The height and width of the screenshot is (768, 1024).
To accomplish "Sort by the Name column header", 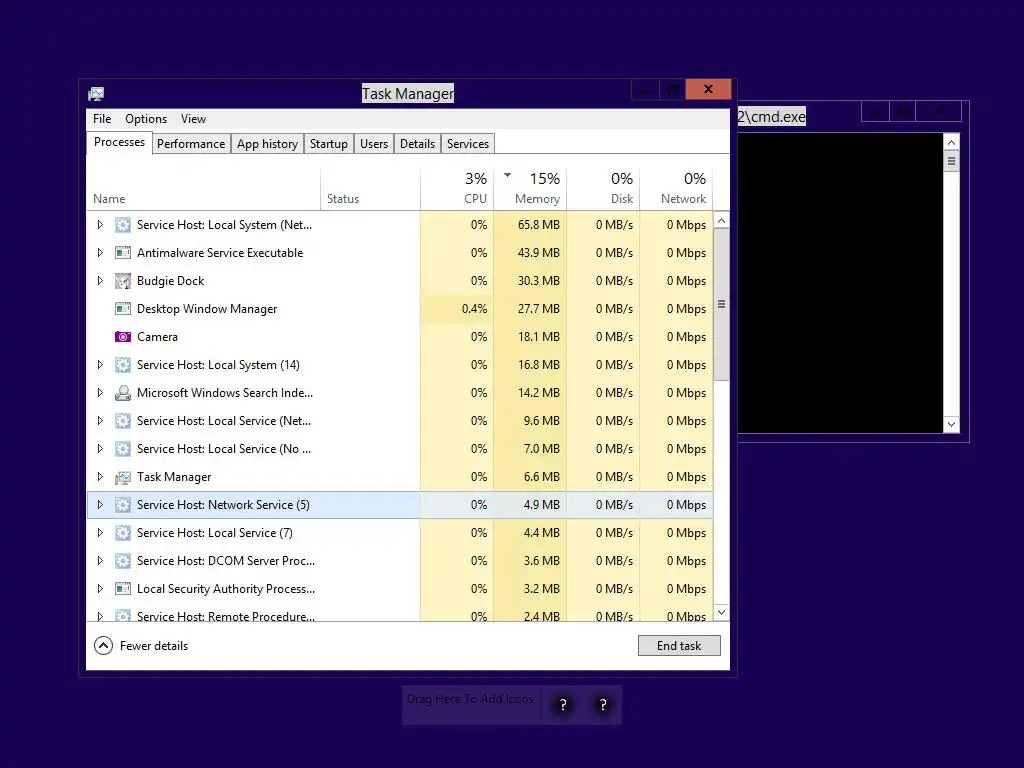I will (203, 189).
